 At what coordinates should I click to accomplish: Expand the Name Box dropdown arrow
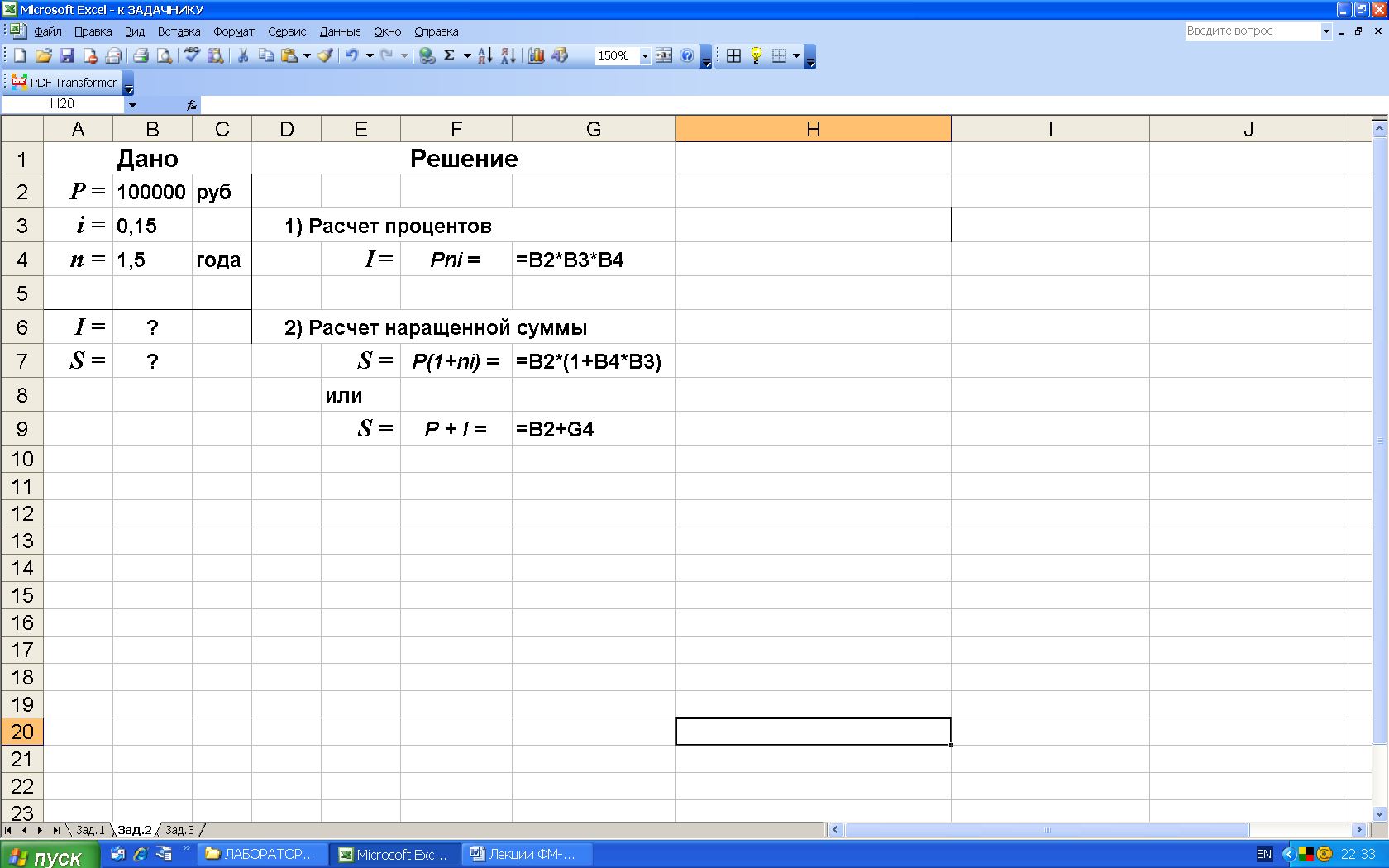point(132,104)
